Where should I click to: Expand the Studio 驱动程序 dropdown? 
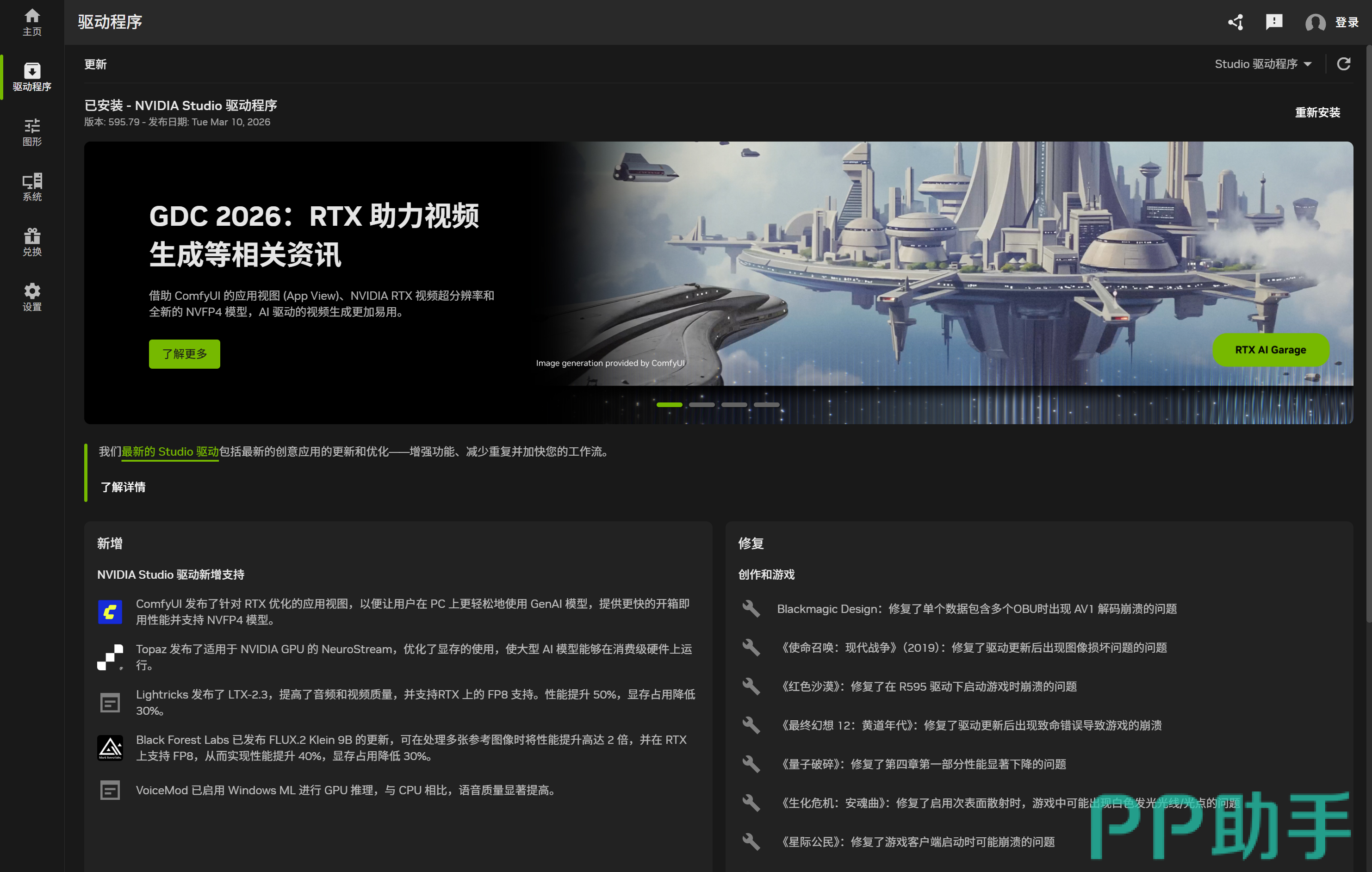tap(1263, 64)
